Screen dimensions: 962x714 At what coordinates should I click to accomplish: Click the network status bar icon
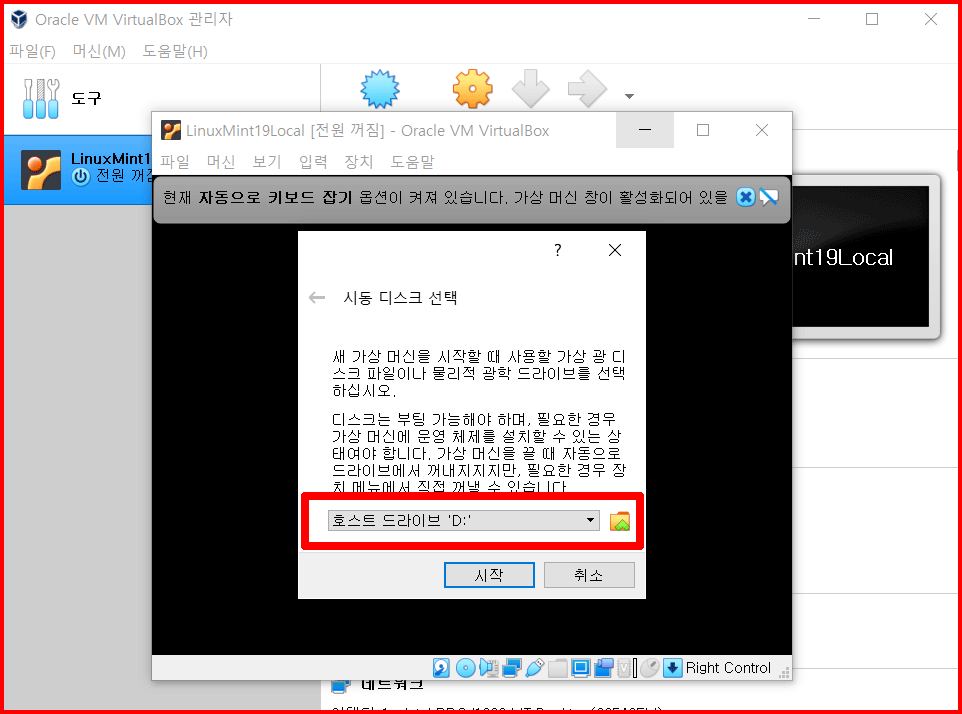(x=511, y=667)
